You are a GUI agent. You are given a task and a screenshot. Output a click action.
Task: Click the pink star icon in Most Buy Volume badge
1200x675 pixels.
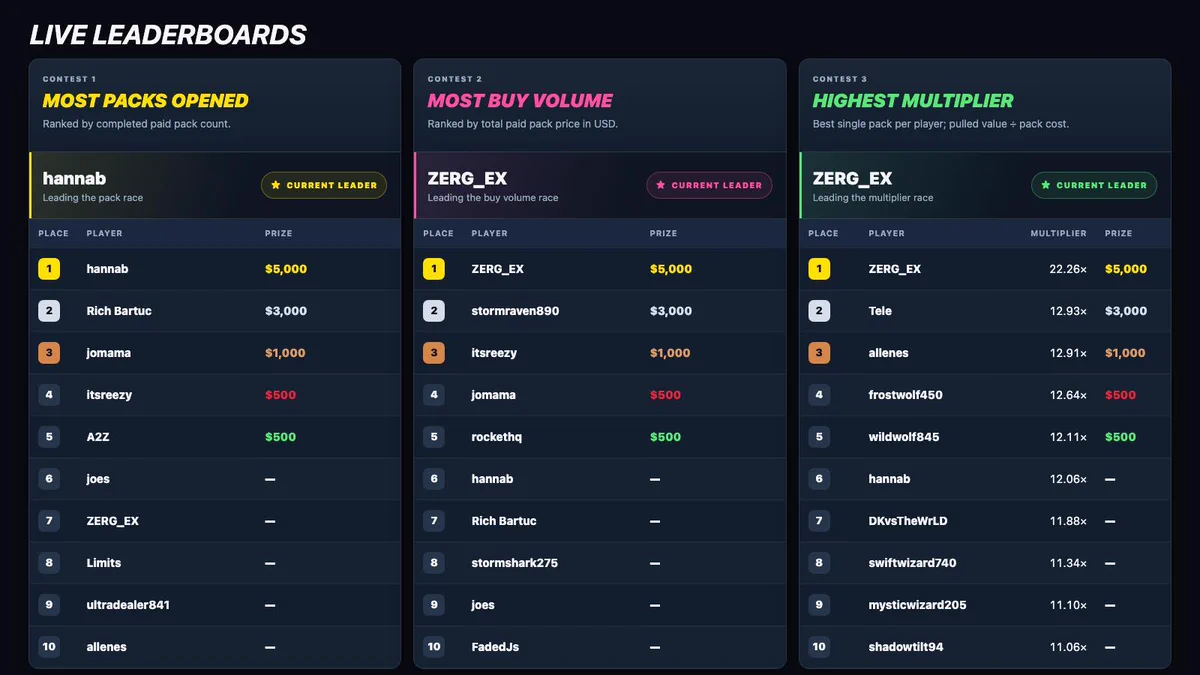(661, 185)
